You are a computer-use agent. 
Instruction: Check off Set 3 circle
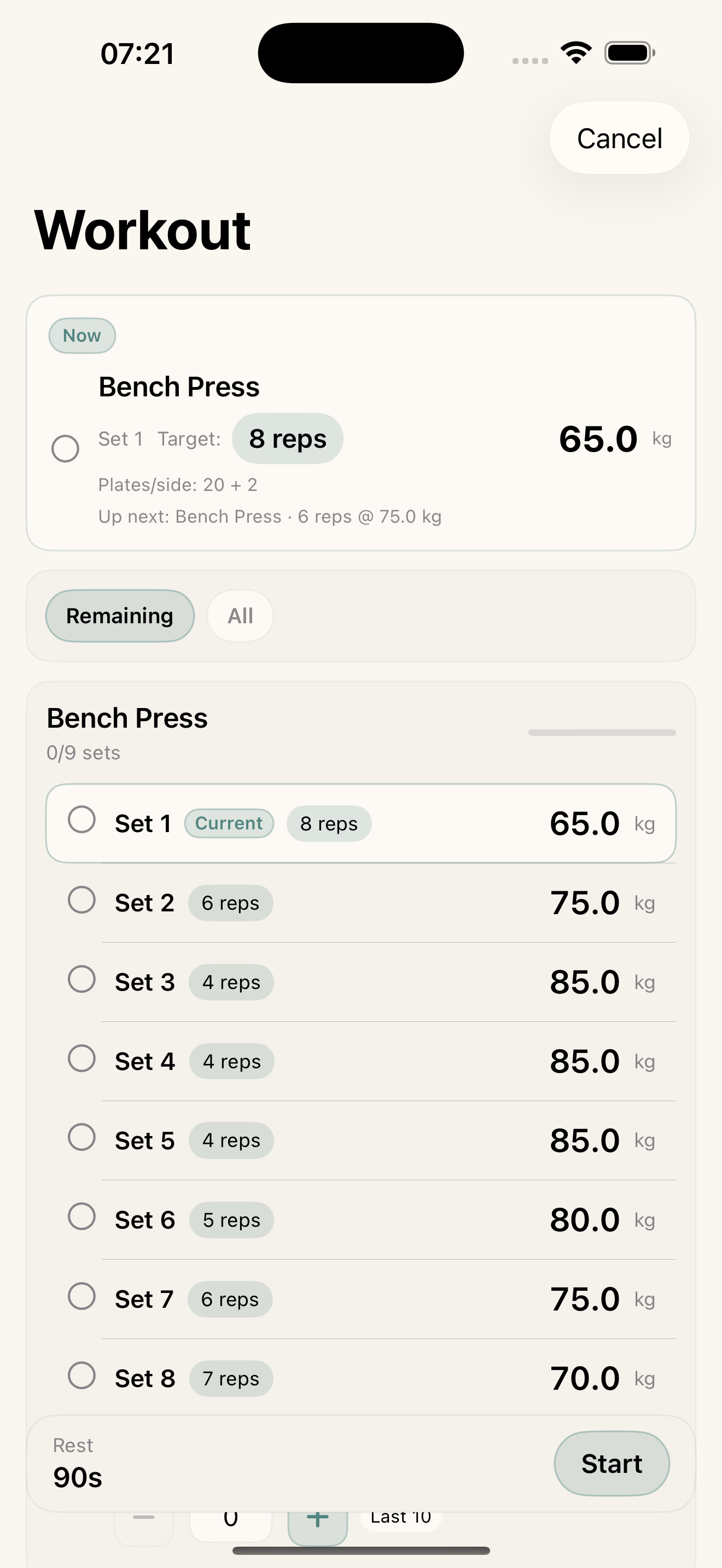tap(81, 979)
